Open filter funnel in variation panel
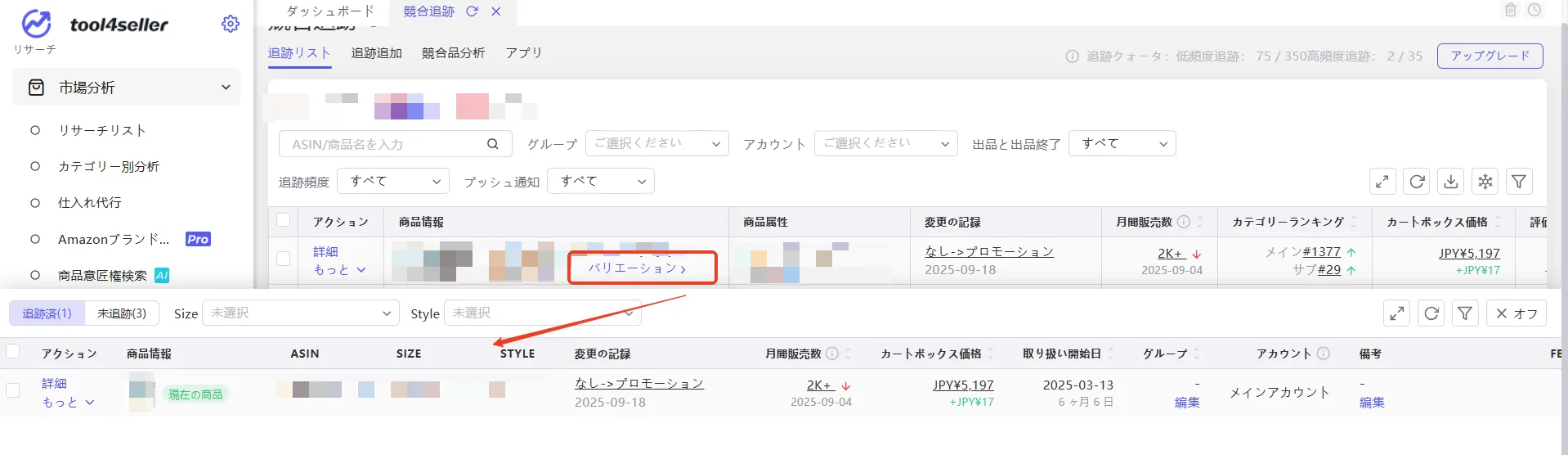 click(1465, 313)
